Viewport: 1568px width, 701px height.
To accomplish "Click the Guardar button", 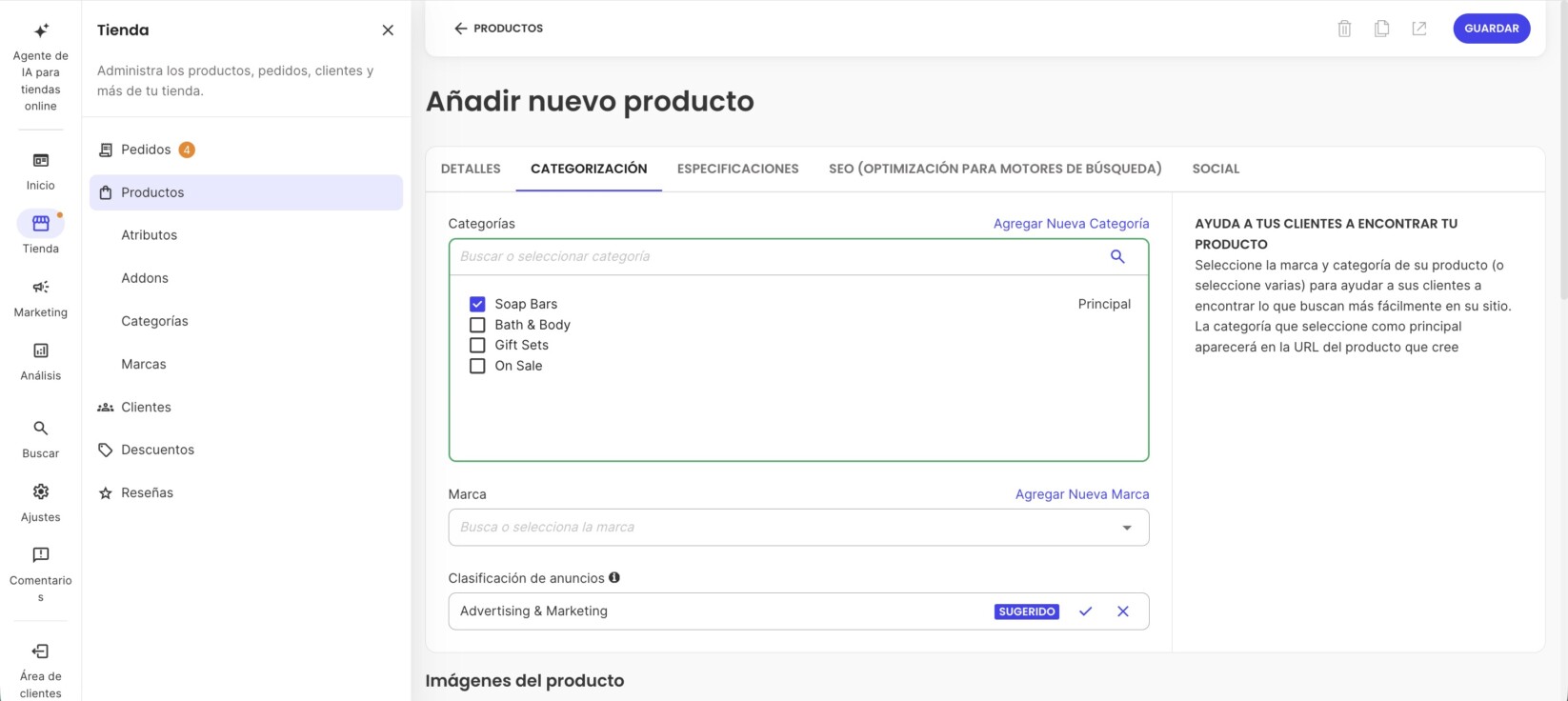I will (1492, 29).
